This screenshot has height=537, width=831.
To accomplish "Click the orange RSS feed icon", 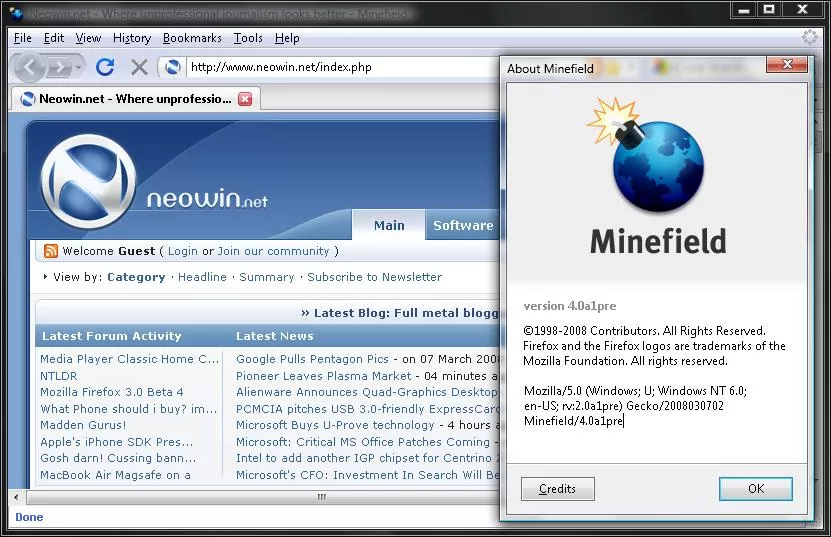I will [51, 251].
